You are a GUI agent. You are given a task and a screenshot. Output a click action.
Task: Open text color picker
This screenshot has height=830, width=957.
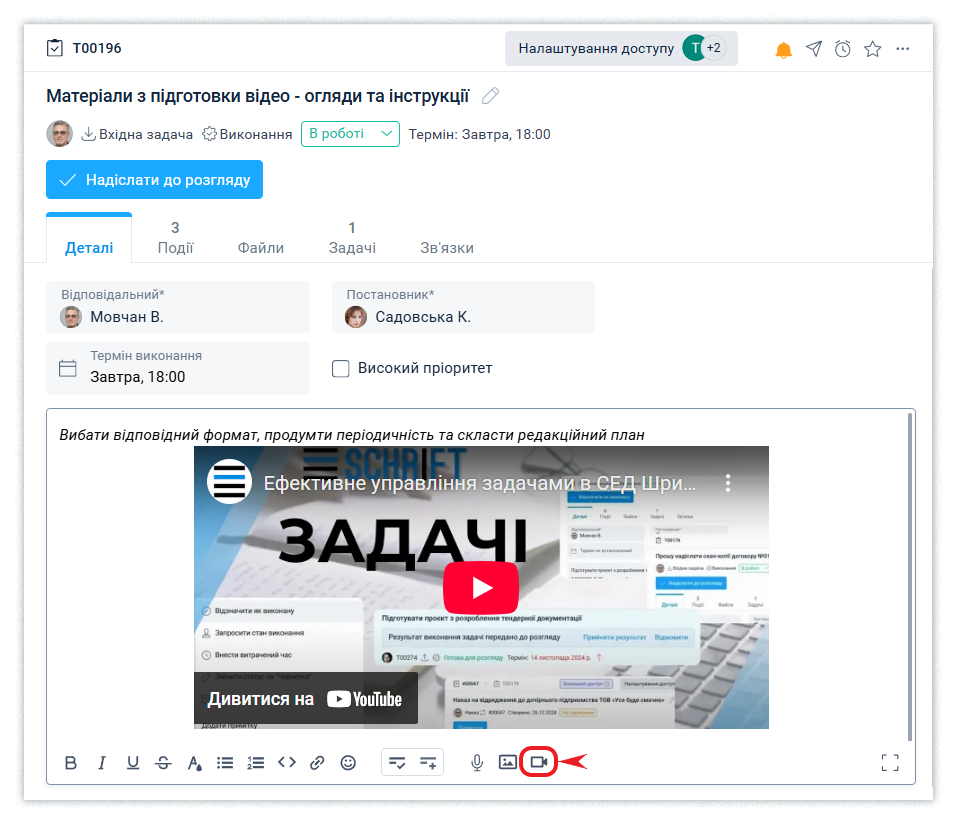coord(195,763)
